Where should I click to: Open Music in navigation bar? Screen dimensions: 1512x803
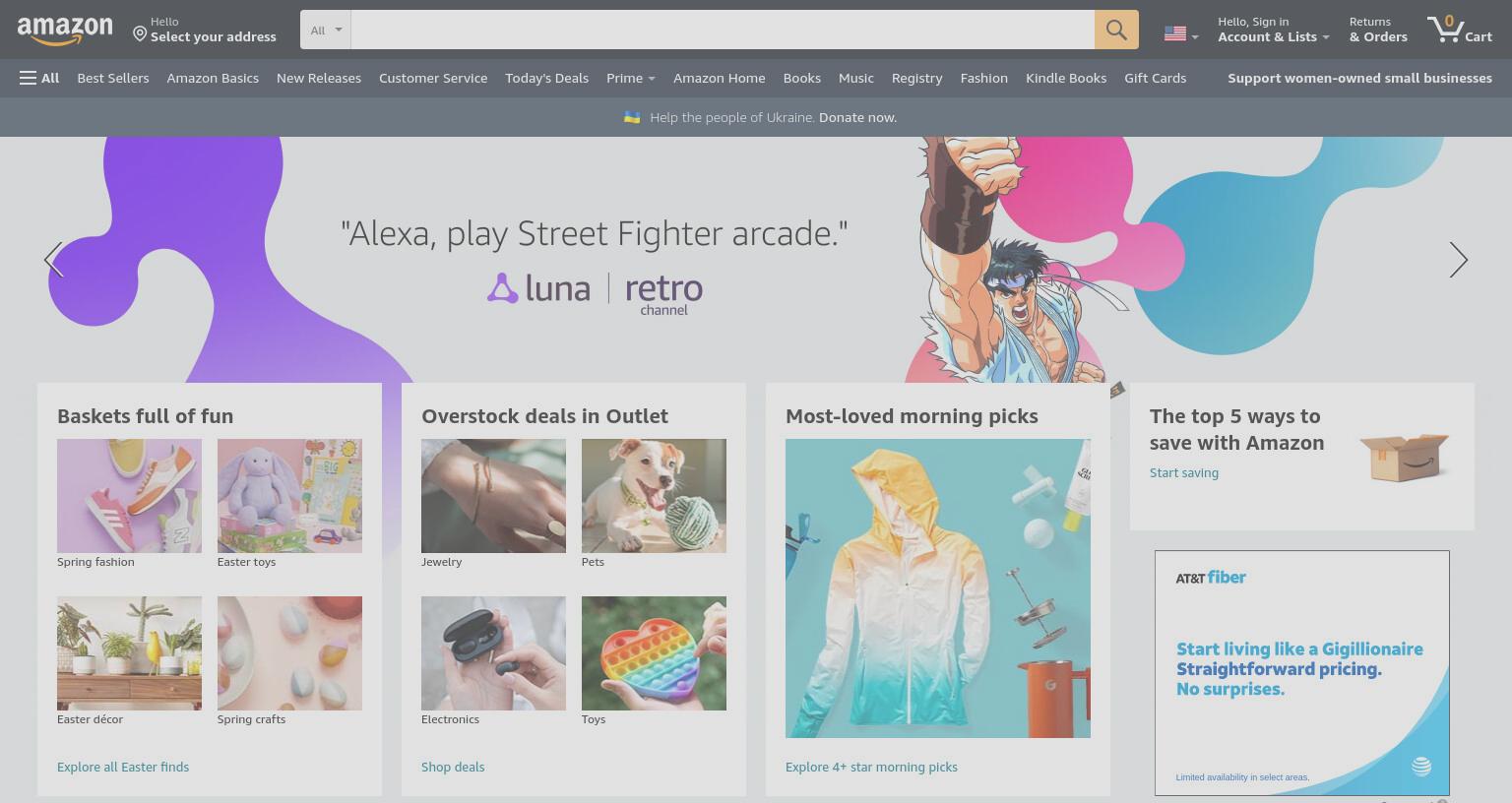pos(855,78)
